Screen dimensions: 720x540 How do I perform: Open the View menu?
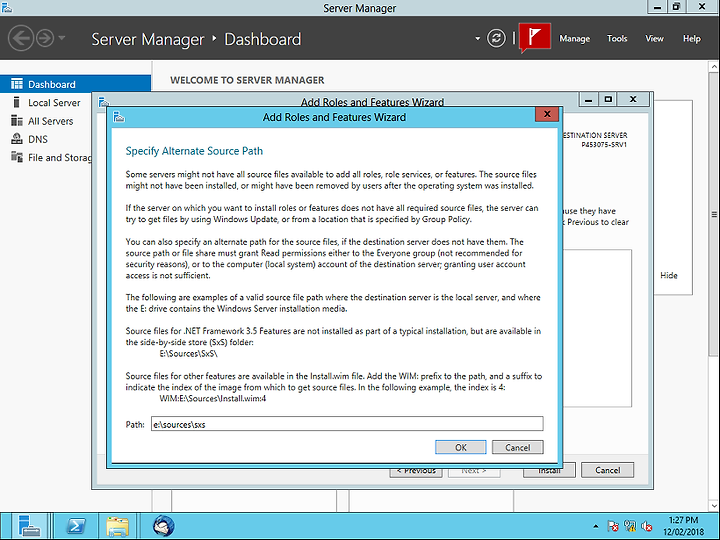(x=654, y=39)
